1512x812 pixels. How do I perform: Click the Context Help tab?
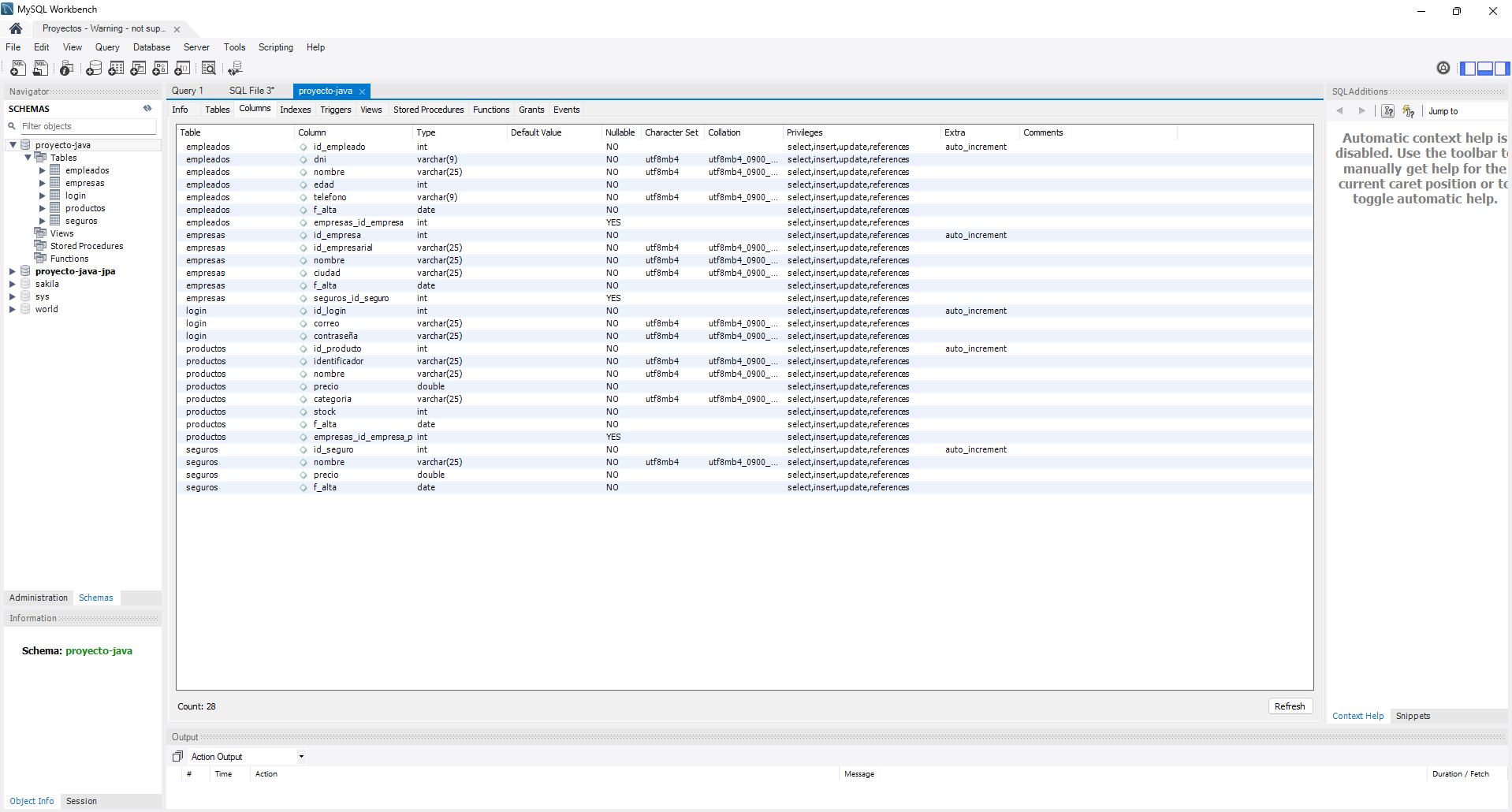1357,716
